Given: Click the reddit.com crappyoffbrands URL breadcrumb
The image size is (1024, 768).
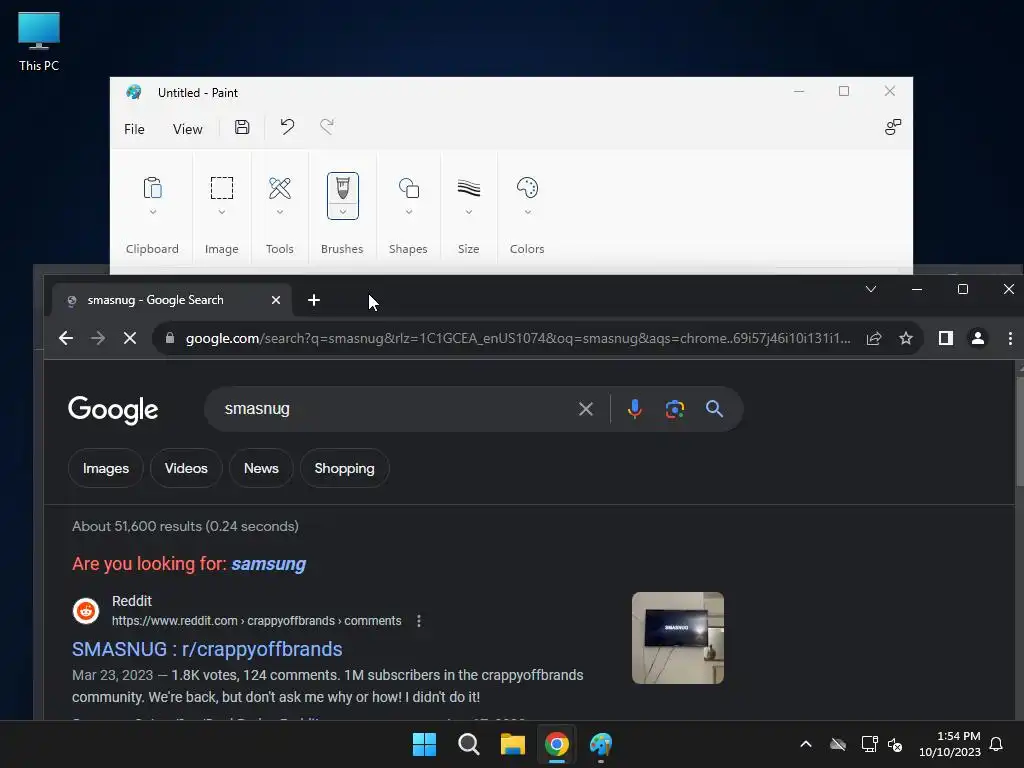Looking at the screenshot, I should tap(257, 621).
